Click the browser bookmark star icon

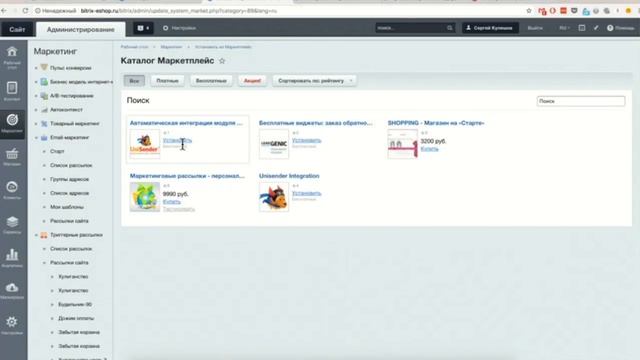[529, 11]
